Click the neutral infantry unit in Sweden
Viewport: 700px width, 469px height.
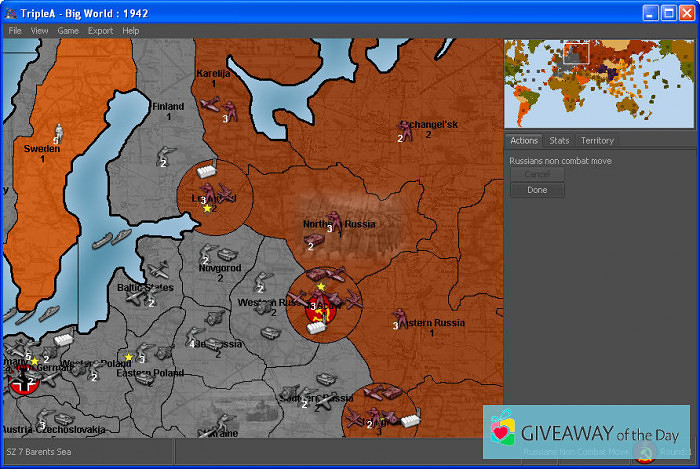[58, 132]
